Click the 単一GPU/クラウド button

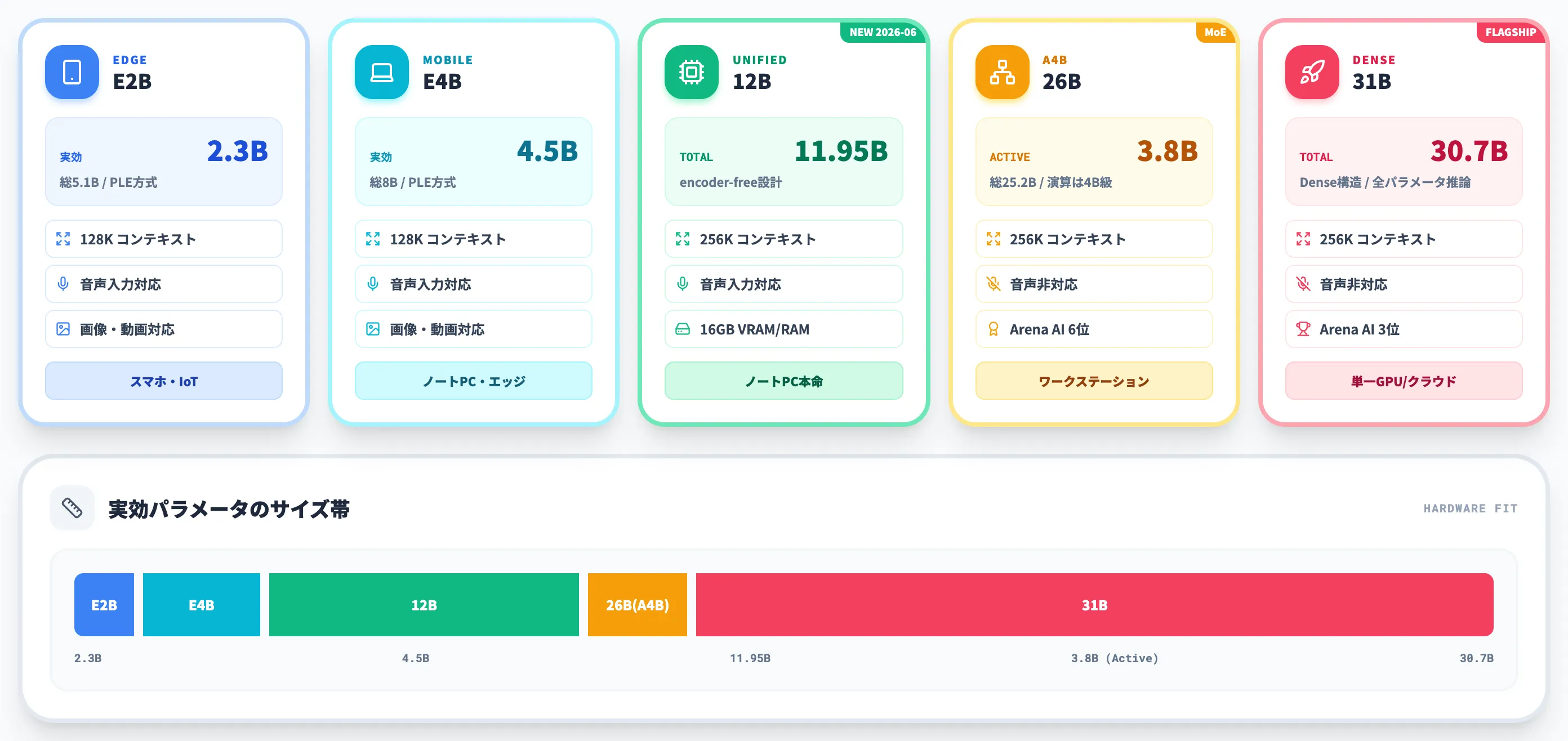pos(1404,381)
